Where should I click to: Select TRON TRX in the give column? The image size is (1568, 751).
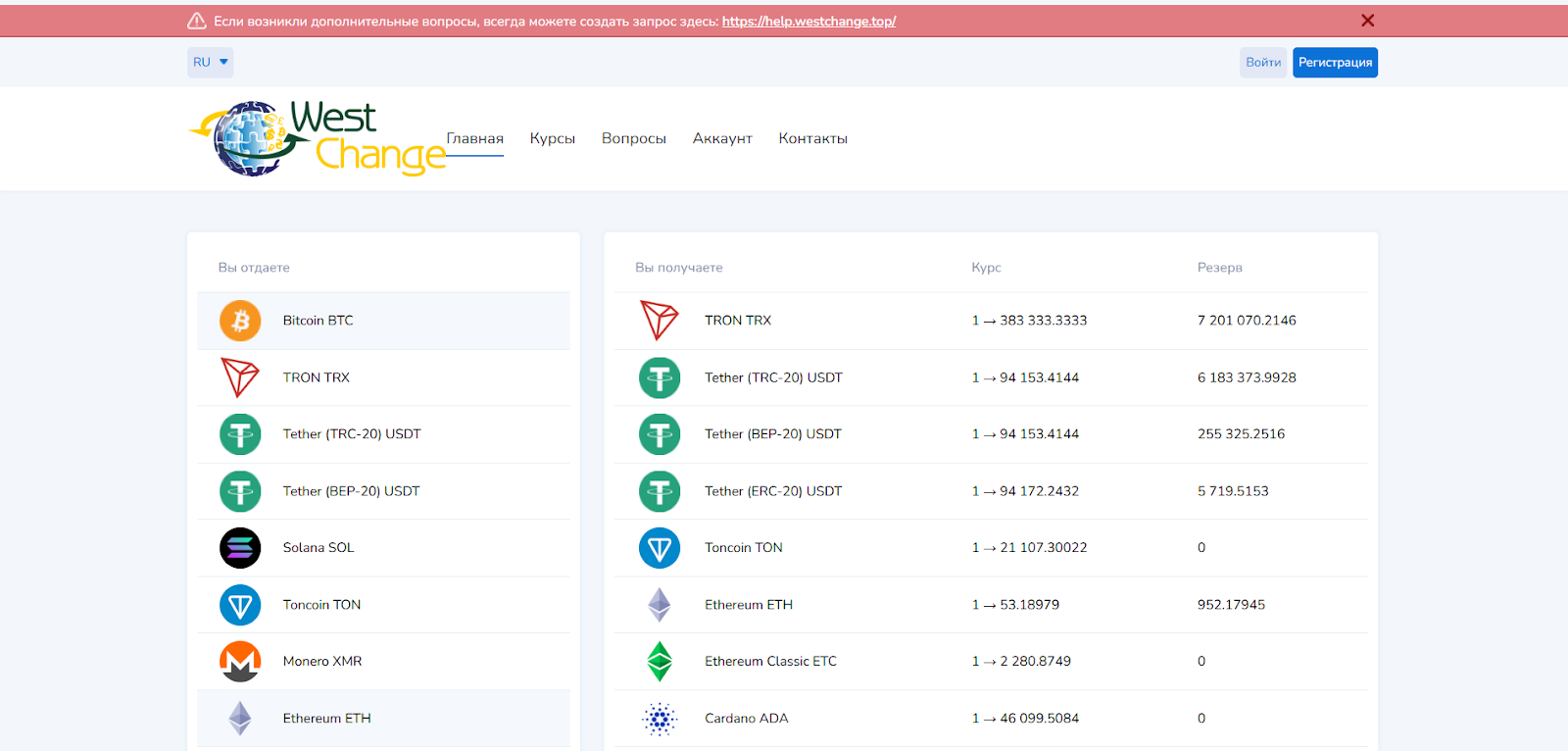383,377
